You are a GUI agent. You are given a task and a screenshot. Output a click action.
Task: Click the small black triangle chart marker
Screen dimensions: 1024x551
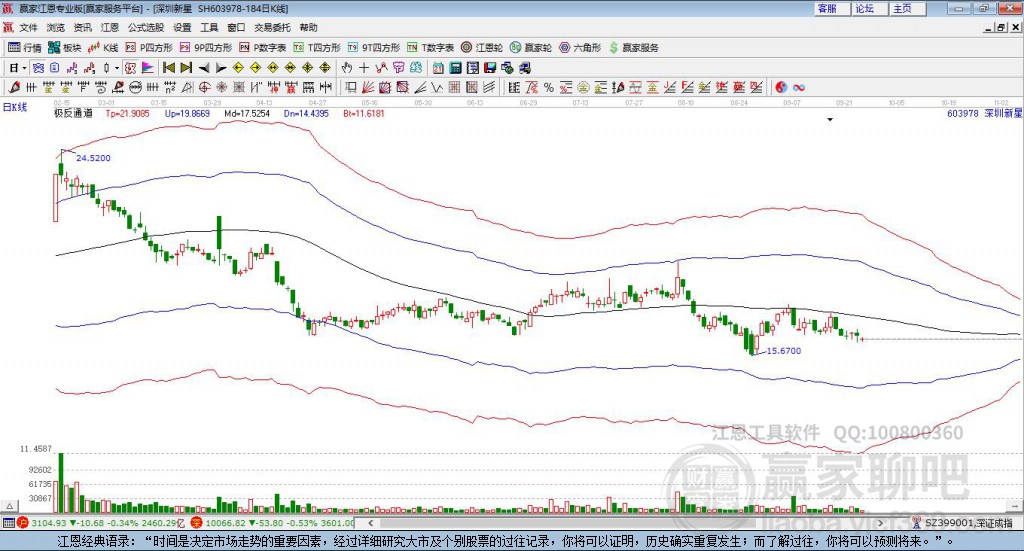tap(830, 119)
